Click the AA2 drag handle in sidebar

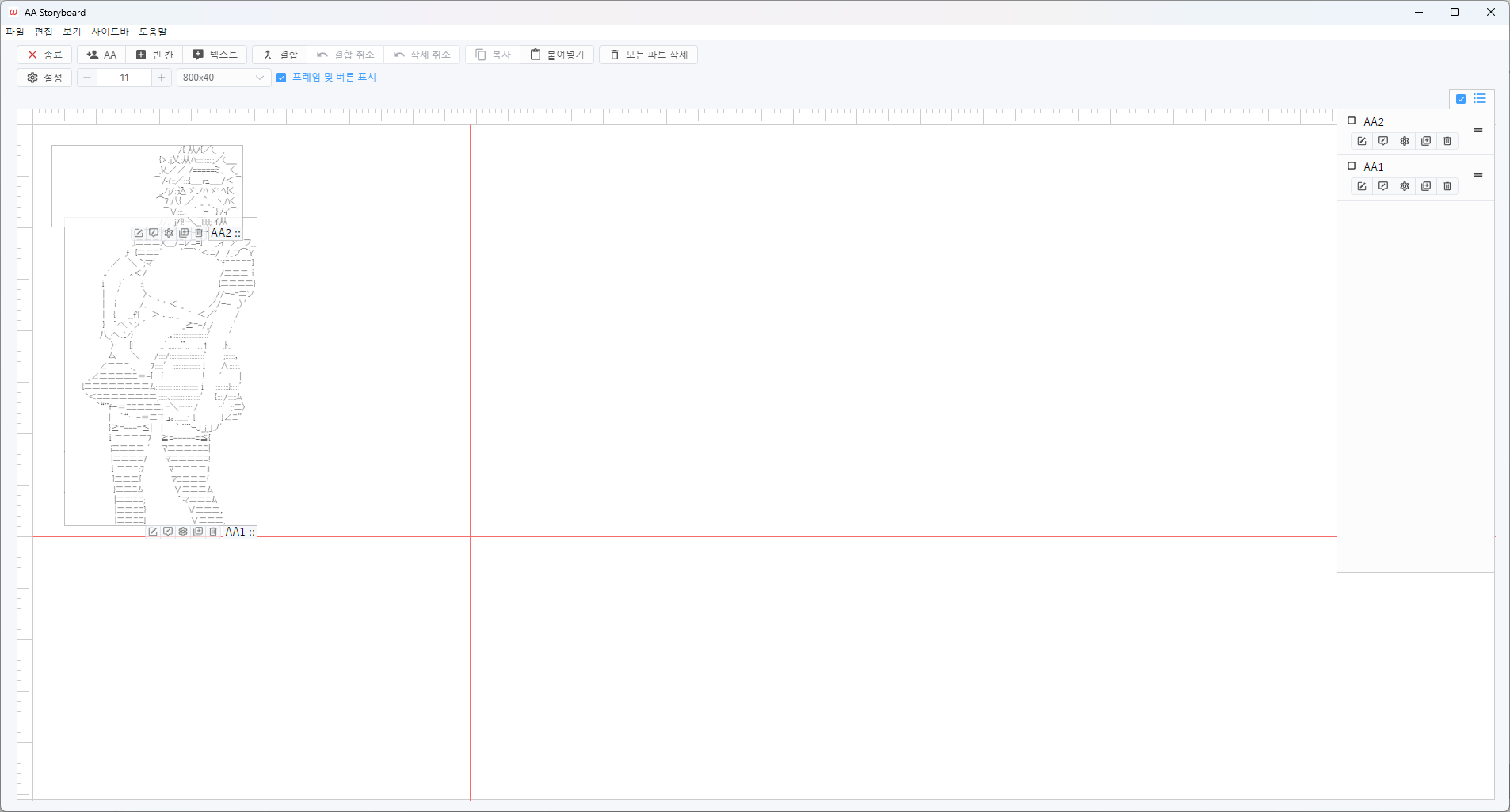[x=1478, y=130]
